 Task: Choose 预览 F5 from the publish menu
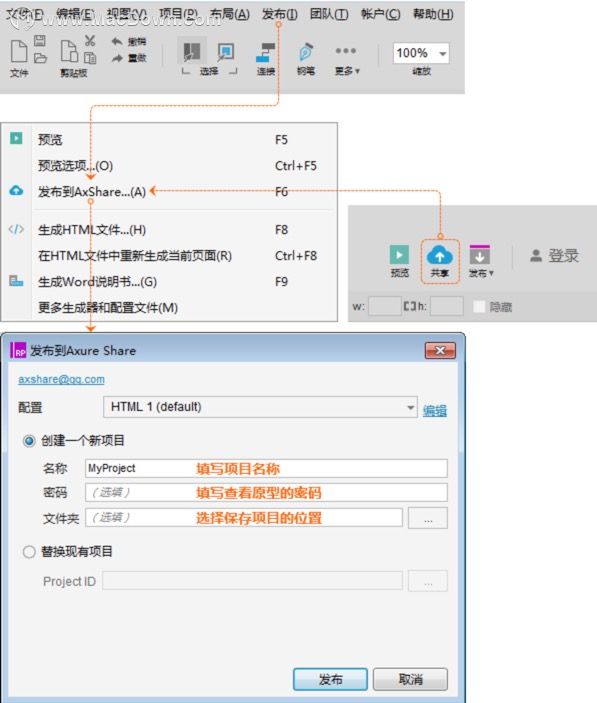(x=169, y=139)
